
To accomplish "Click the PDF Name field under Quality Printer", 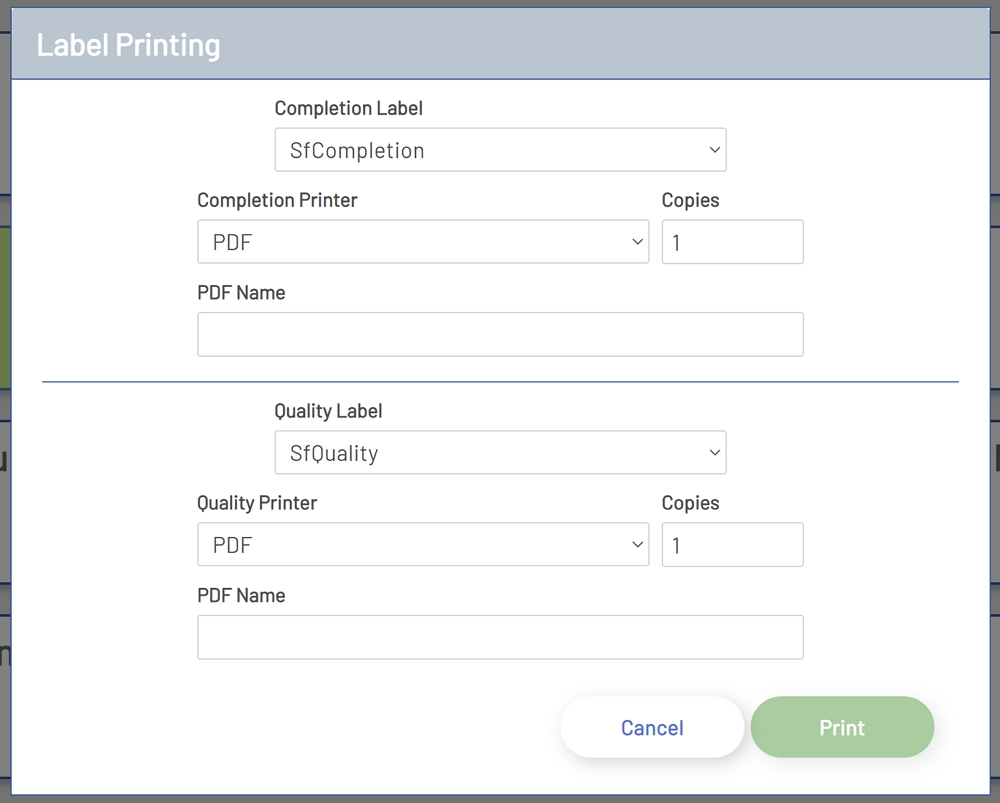I will point(500,637).
